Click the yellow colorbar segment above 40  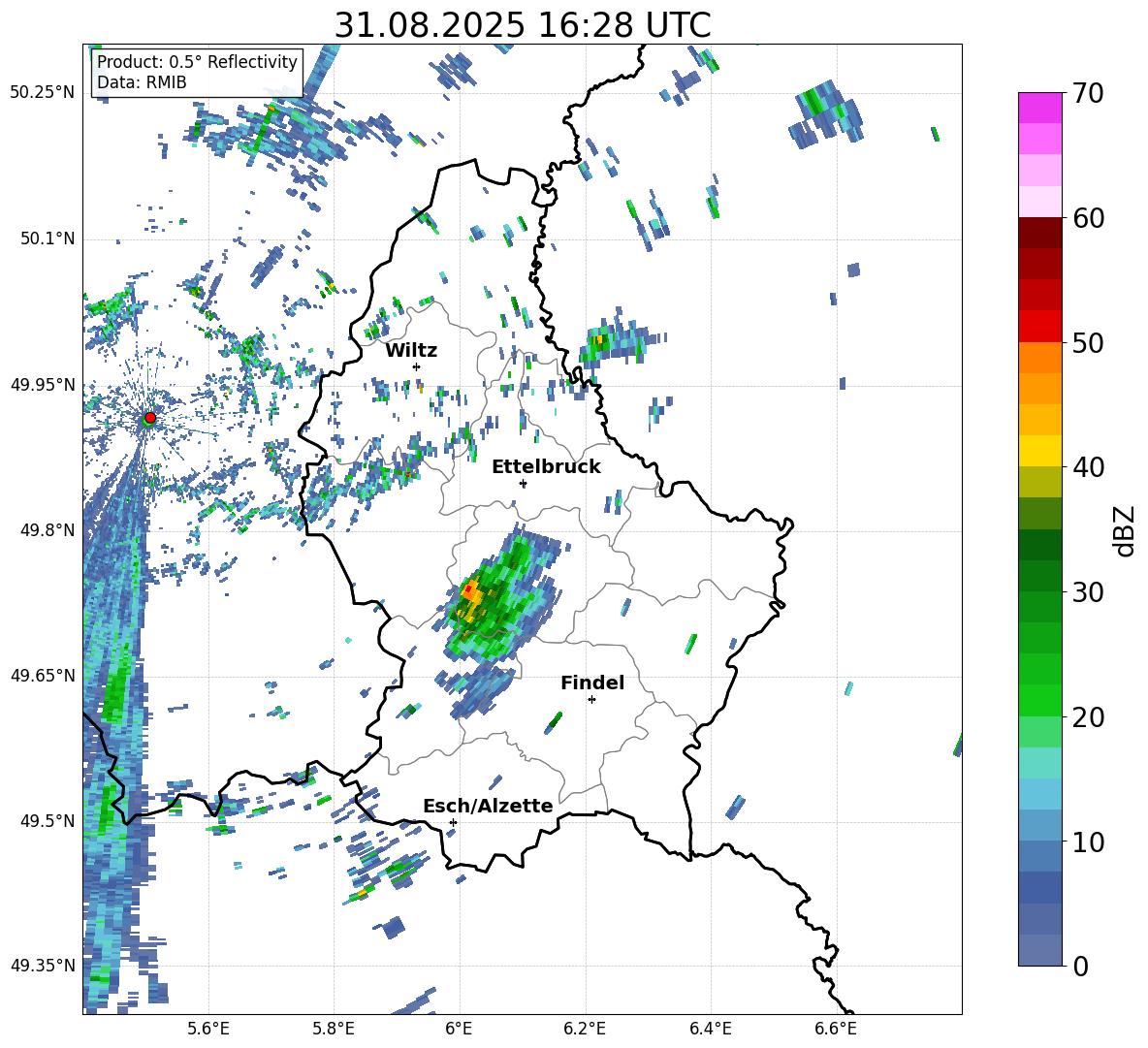click(1039, 451)
